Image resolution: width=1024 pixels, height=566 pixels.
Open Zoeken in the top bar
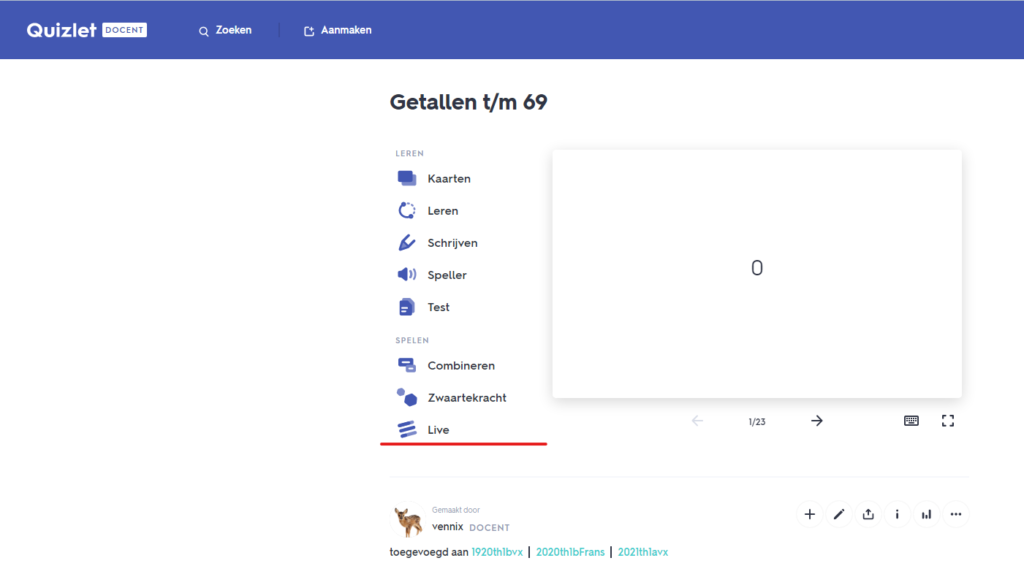(225, 30)
